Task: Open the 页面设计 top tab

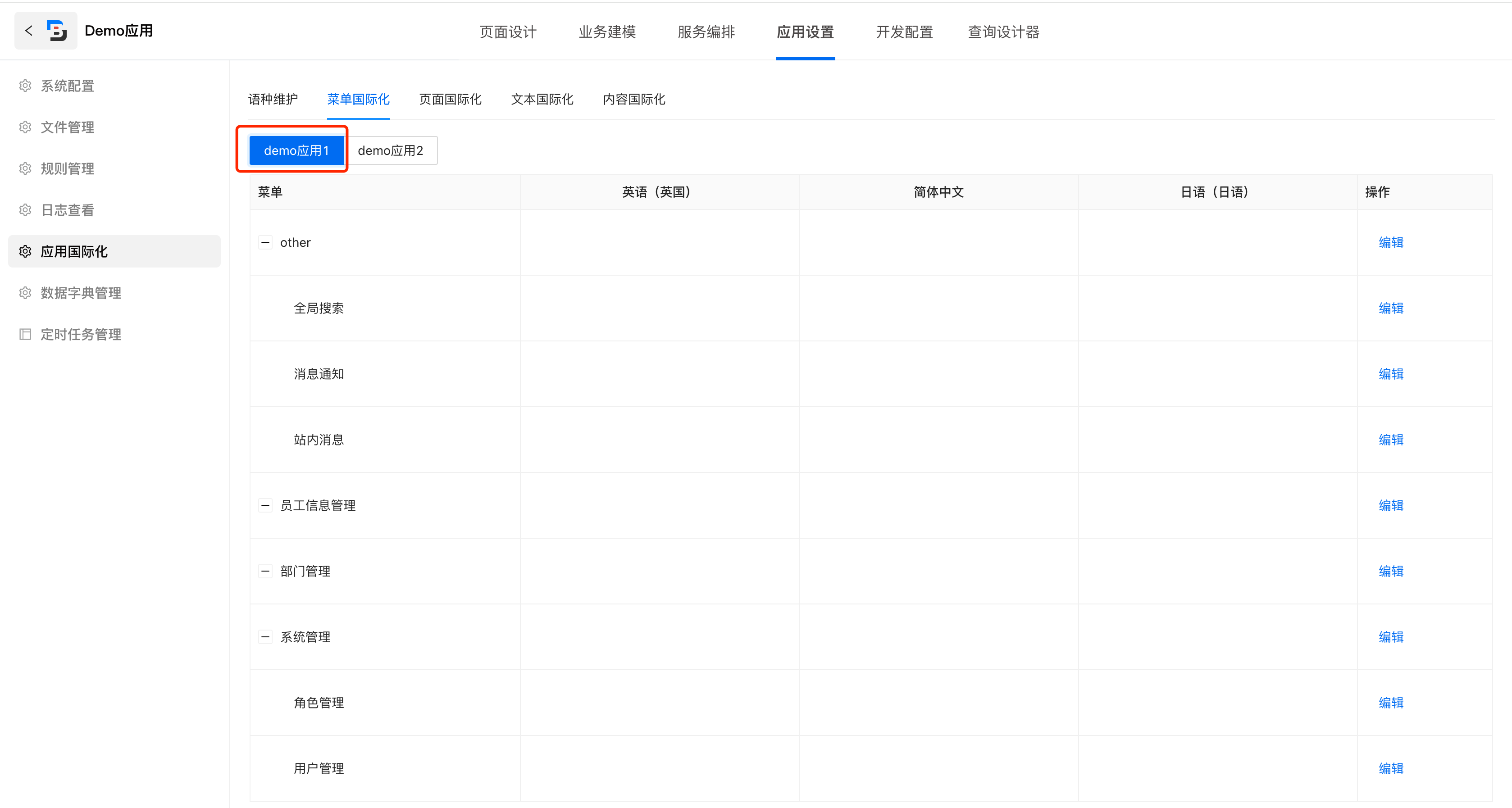Action: point(508,32)
